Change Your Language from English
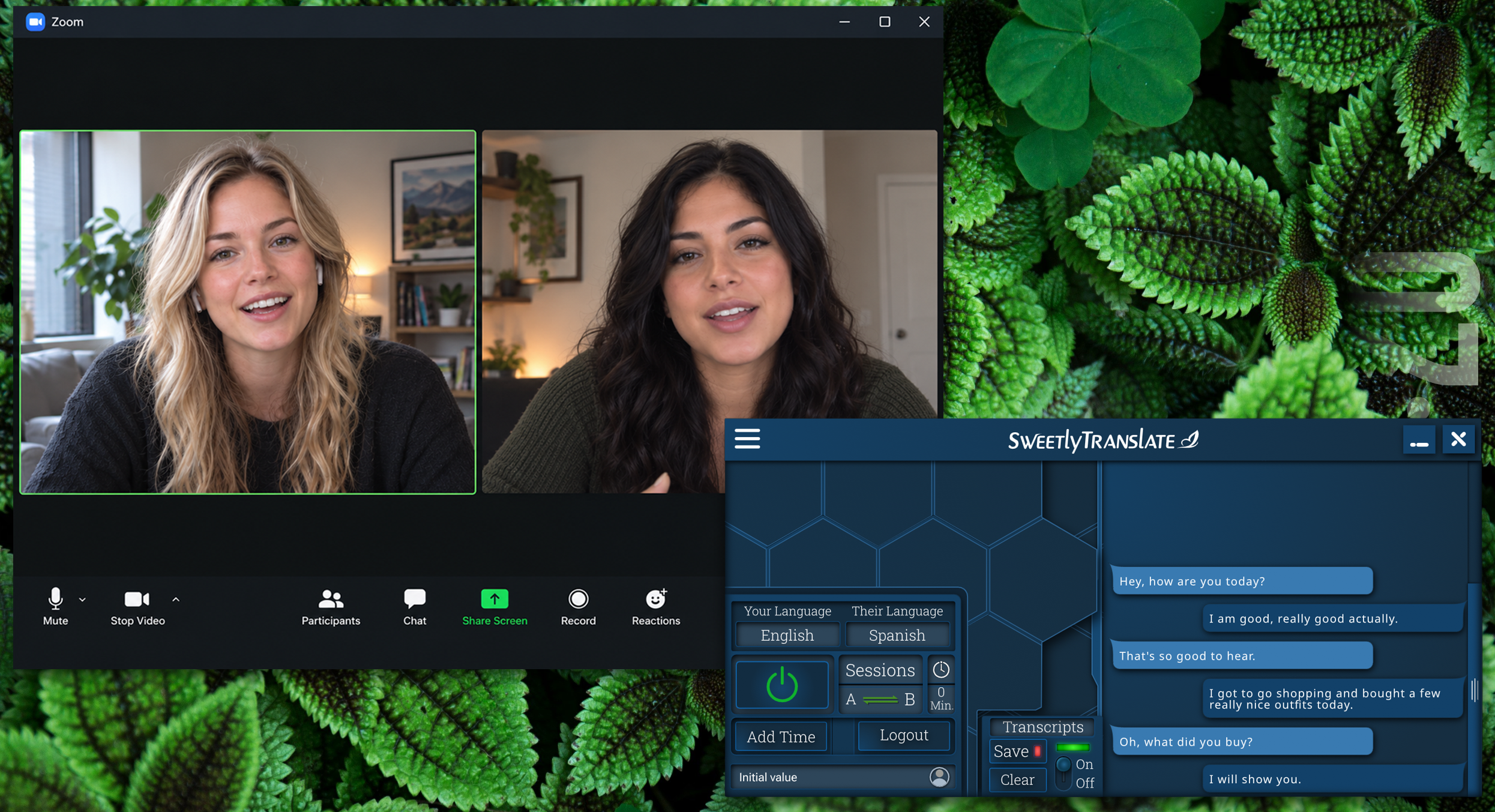The height and width of the screenshot is (812, 1495). point(787,635)
